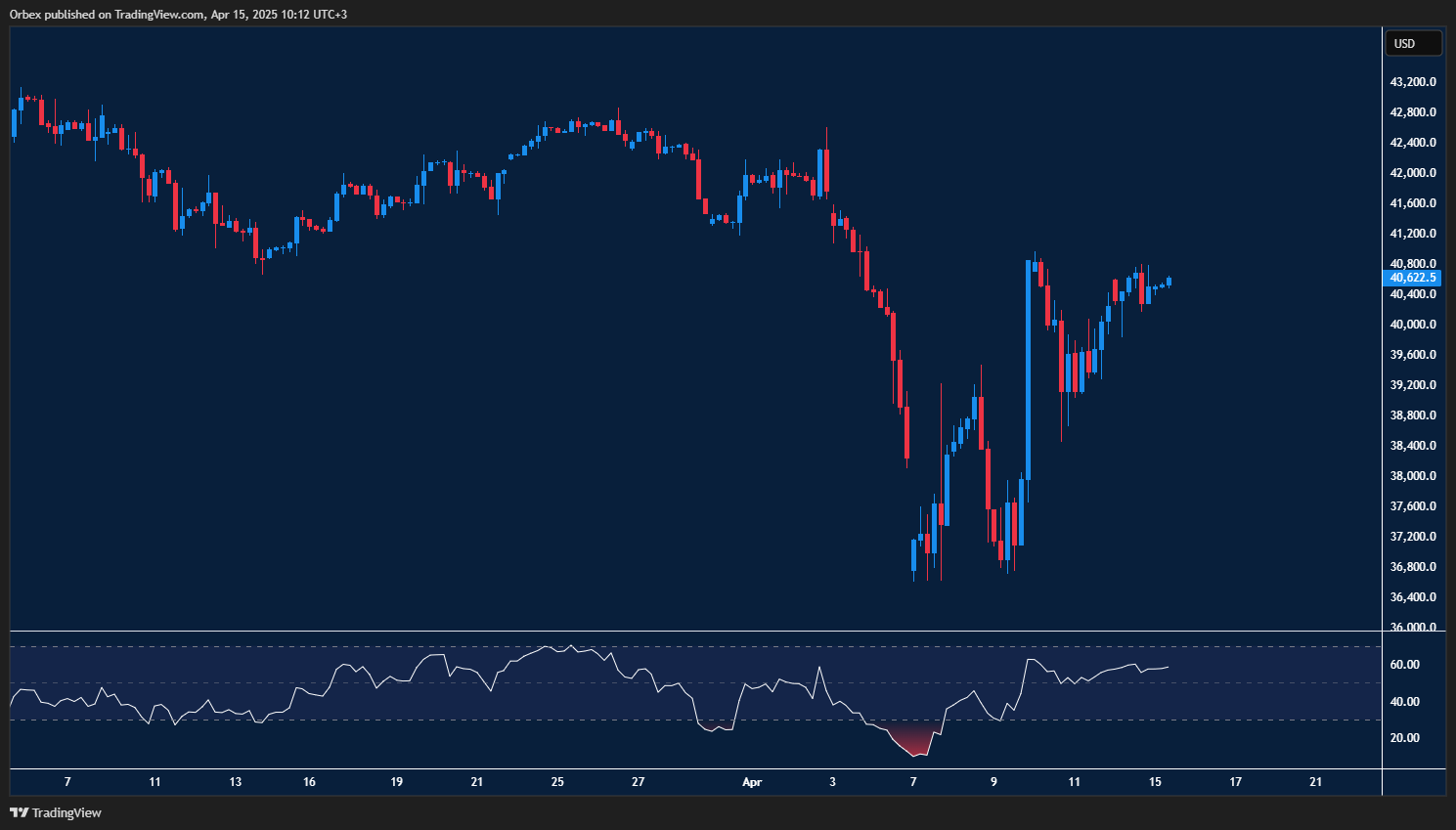The image size is (1456, 830).
Task: Click the main candlestick chart background
Action: tap(587, 440)
